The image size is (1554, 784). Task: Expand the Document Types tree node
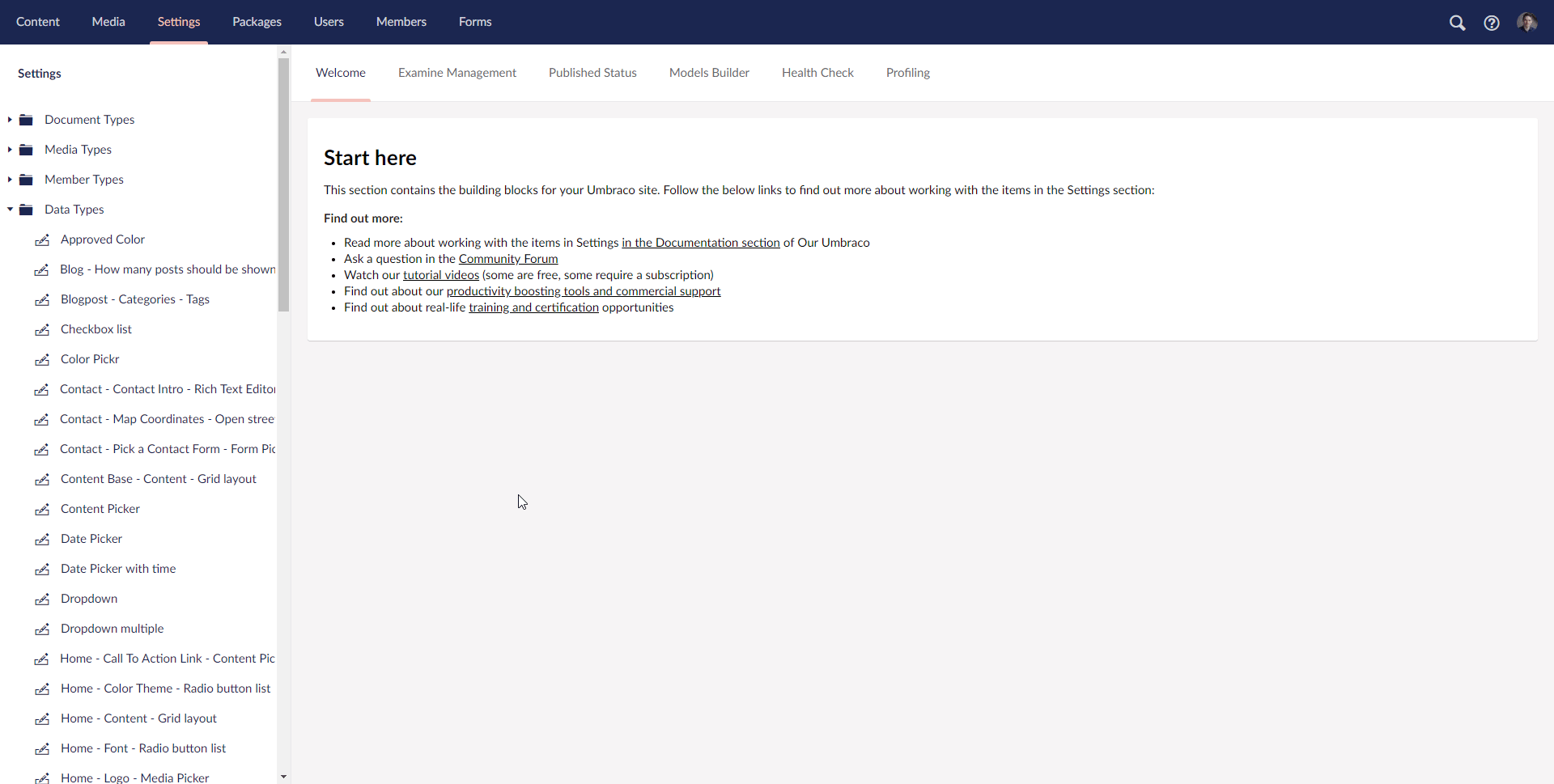9,119
